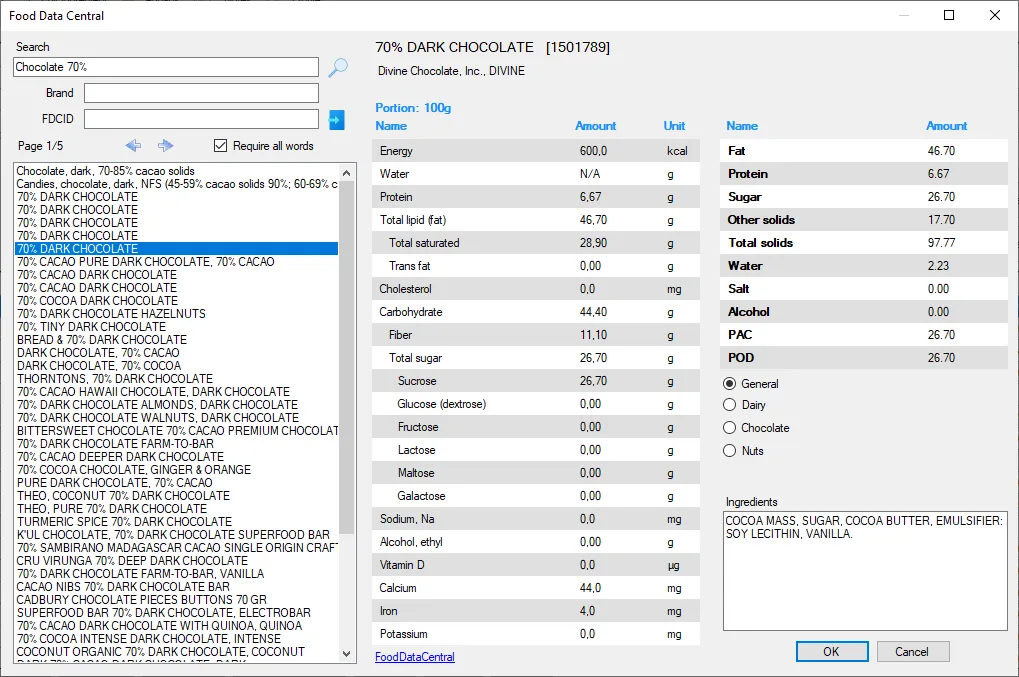The width and height of the screenshot is (1019, 677).
Task: Select the Dairy radio button
Action: (x=730, y=405)
